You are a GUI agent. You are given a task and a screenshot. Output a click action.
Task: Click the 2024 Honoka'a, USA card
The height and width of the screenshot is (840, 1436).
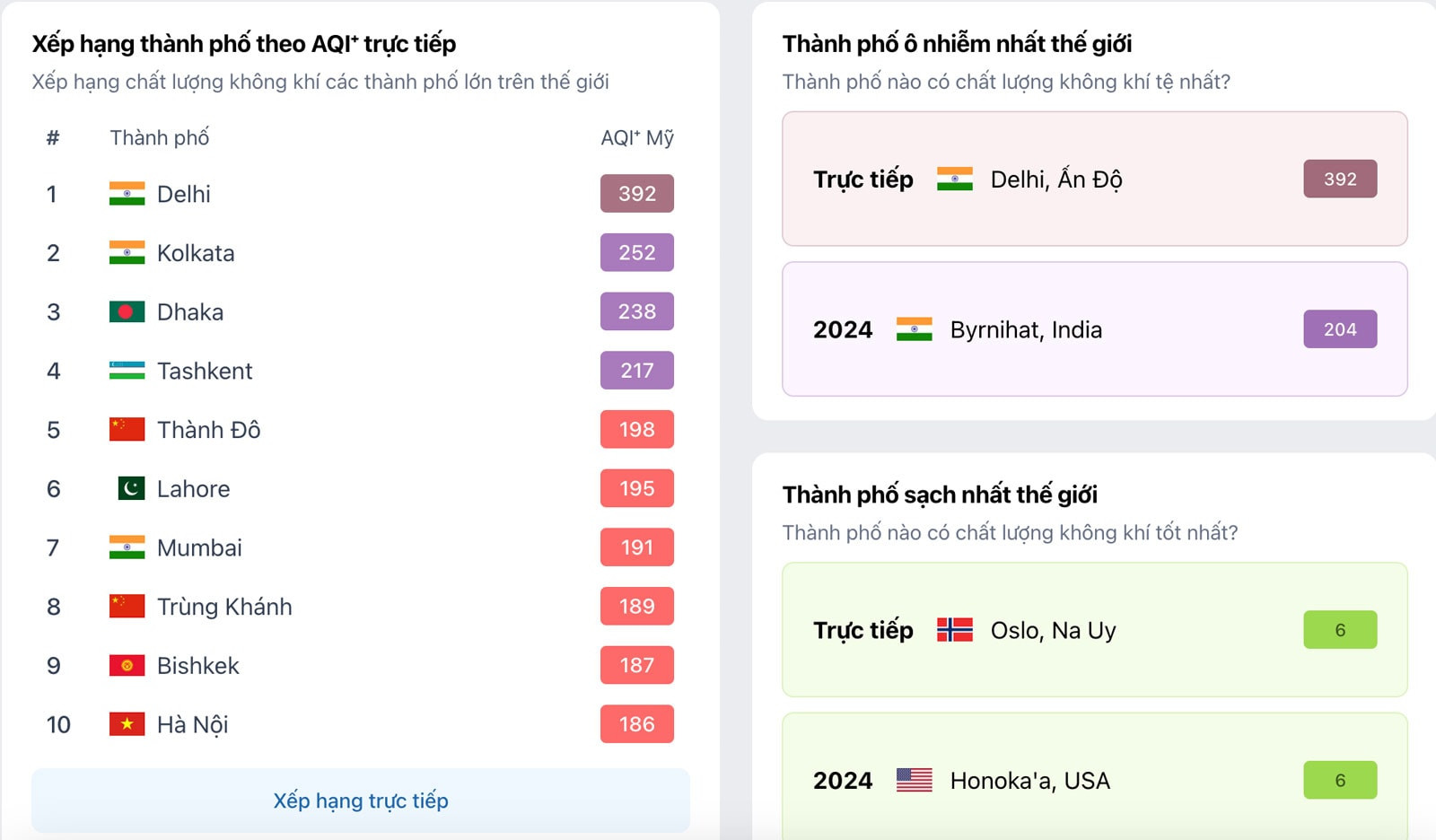(1094, 779)
